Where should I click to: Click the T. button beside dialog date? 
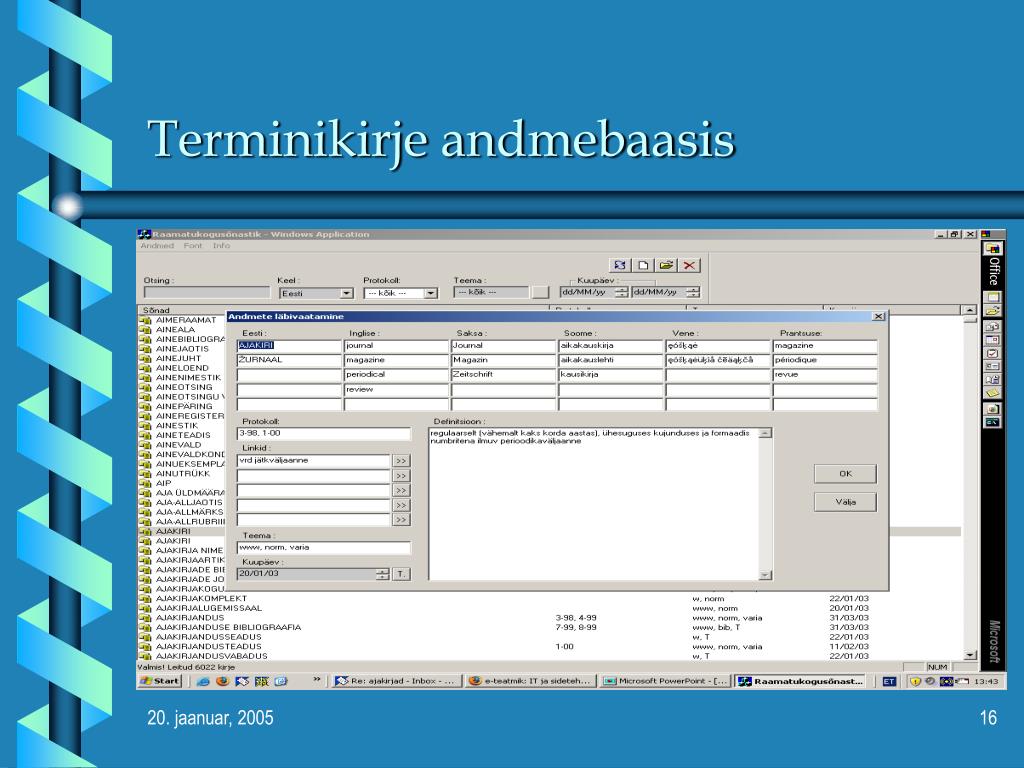coord(401,574)
